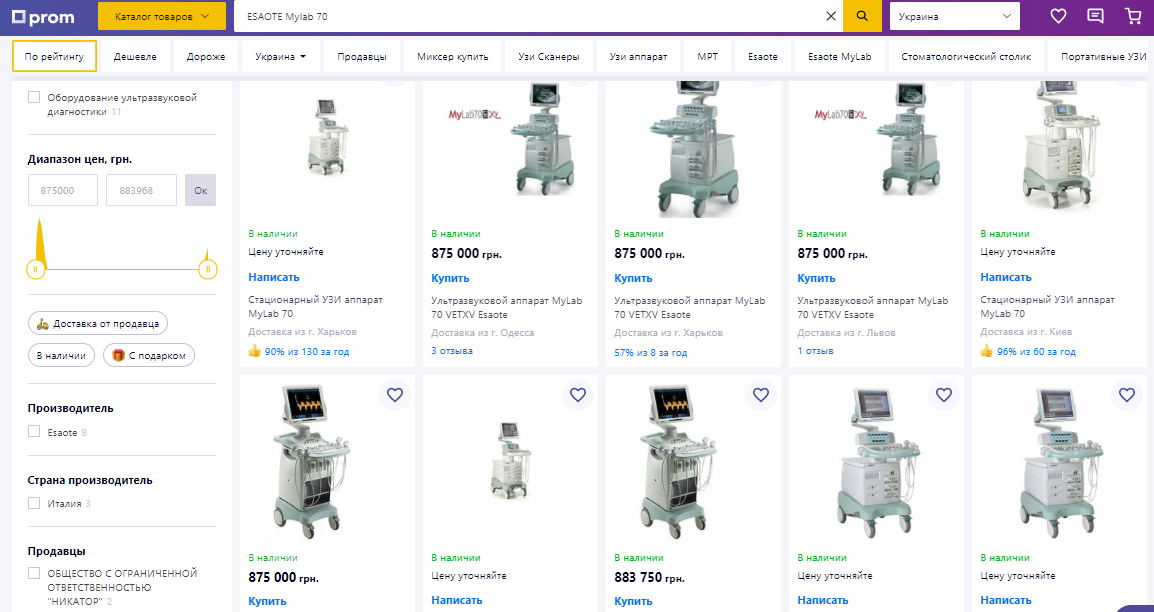Click 'Купить' for the Львов listing

pyautogui.click(x=816, y=278)
